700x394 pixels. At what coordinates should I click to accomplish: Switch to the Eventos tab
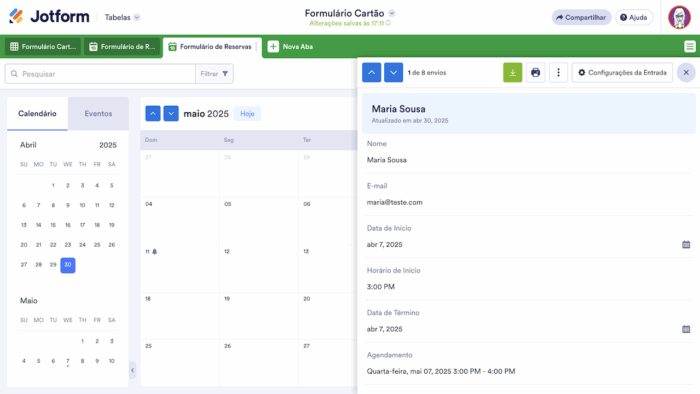(98, 114)
